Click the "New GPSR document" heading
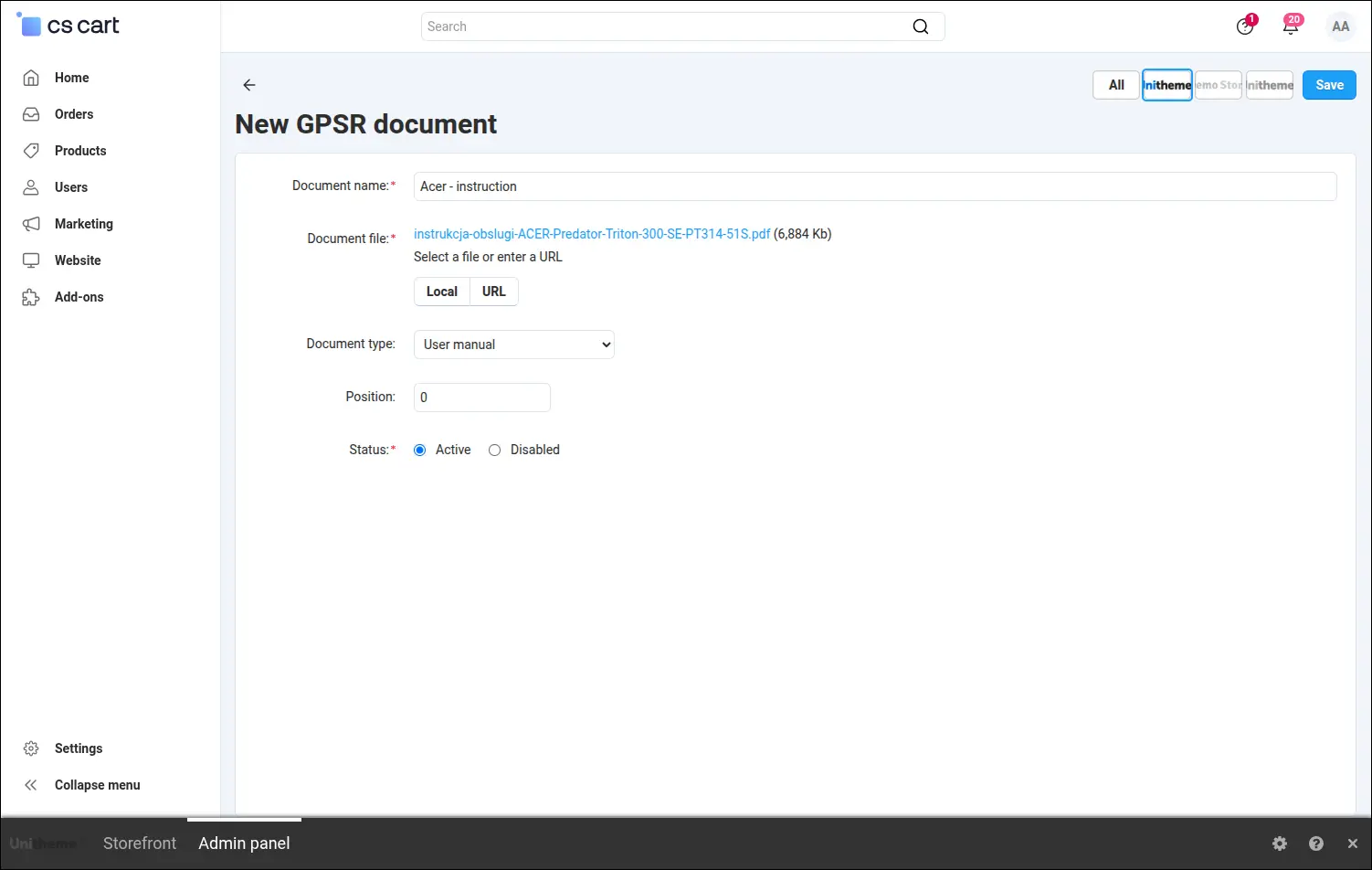 (x=365, y=124)
